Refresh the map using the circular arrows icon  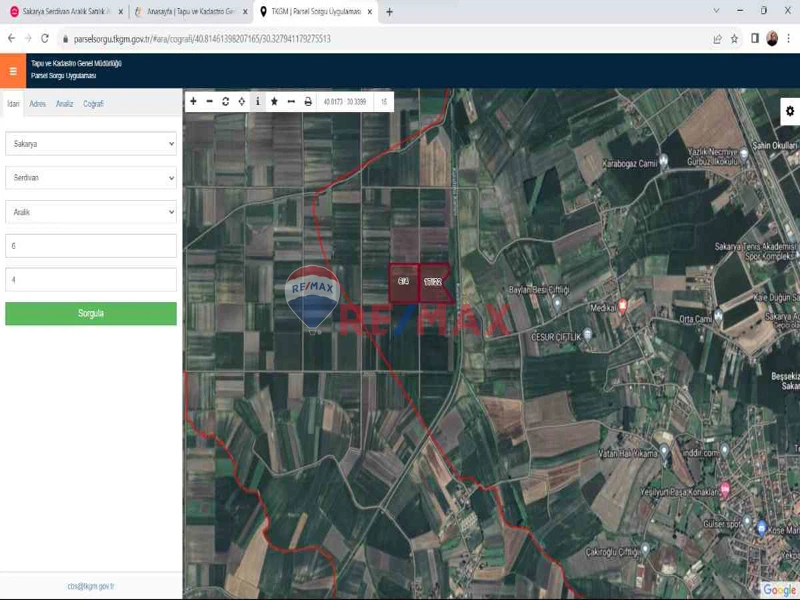226,102
